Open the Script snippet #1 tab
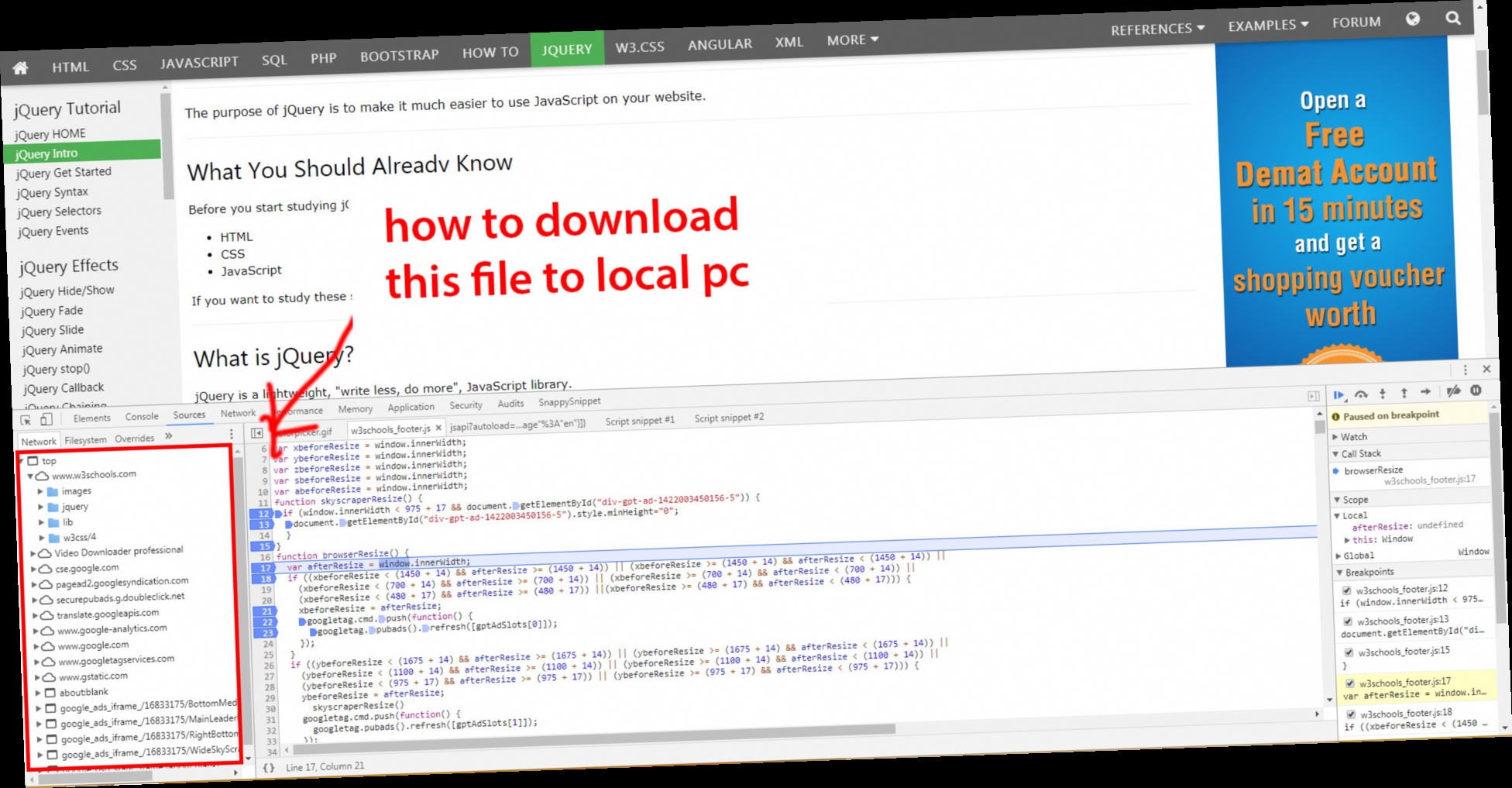The image size is (1512, 788). [640, 421]
